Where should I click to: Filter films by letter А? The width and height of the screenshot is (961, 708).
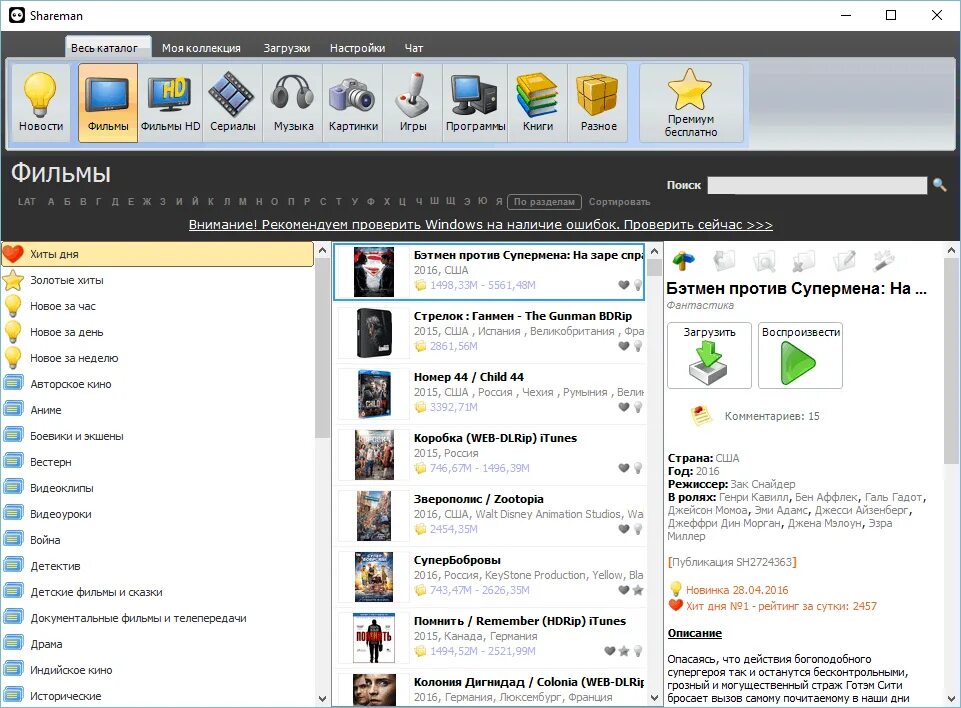pyautogui.click(x=51, y=202)
